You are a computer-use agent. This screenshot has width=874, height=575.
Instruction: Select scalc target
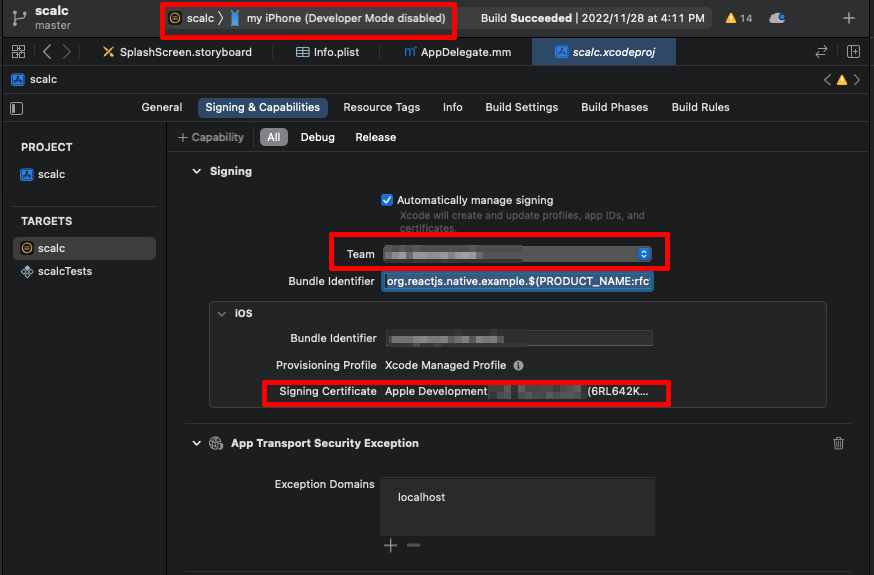(84, 248)
